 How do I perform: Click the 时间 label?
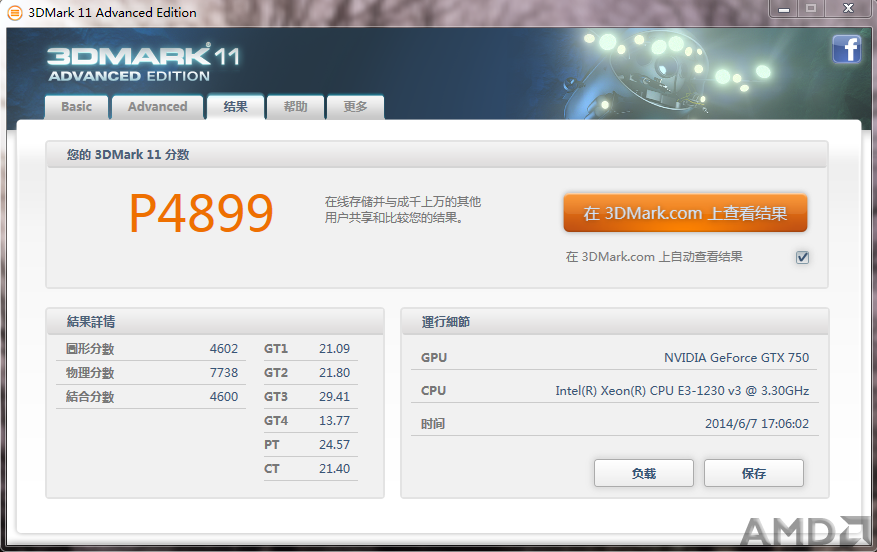433,424
